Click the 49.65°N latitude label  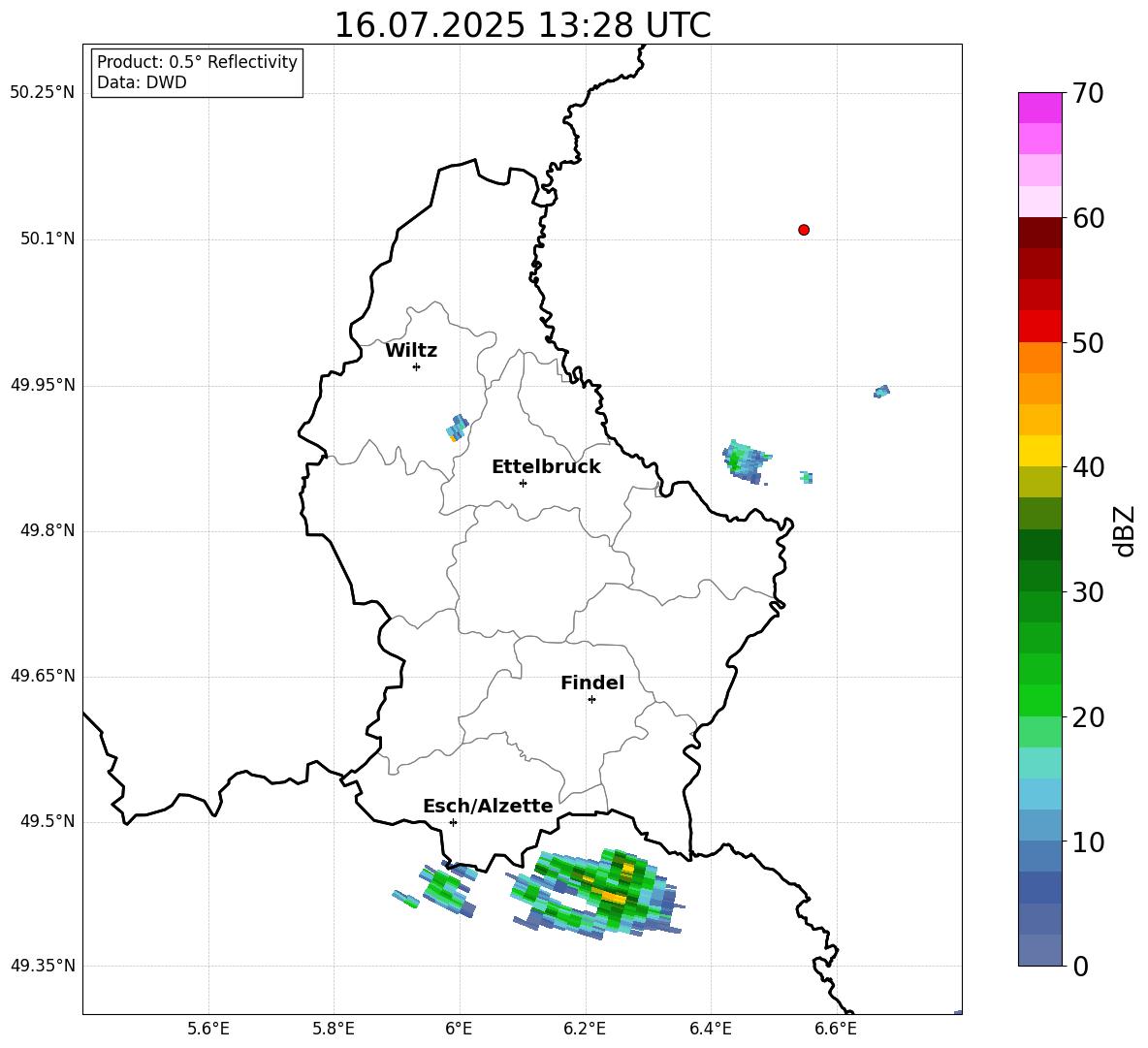(x=43, y=676)
